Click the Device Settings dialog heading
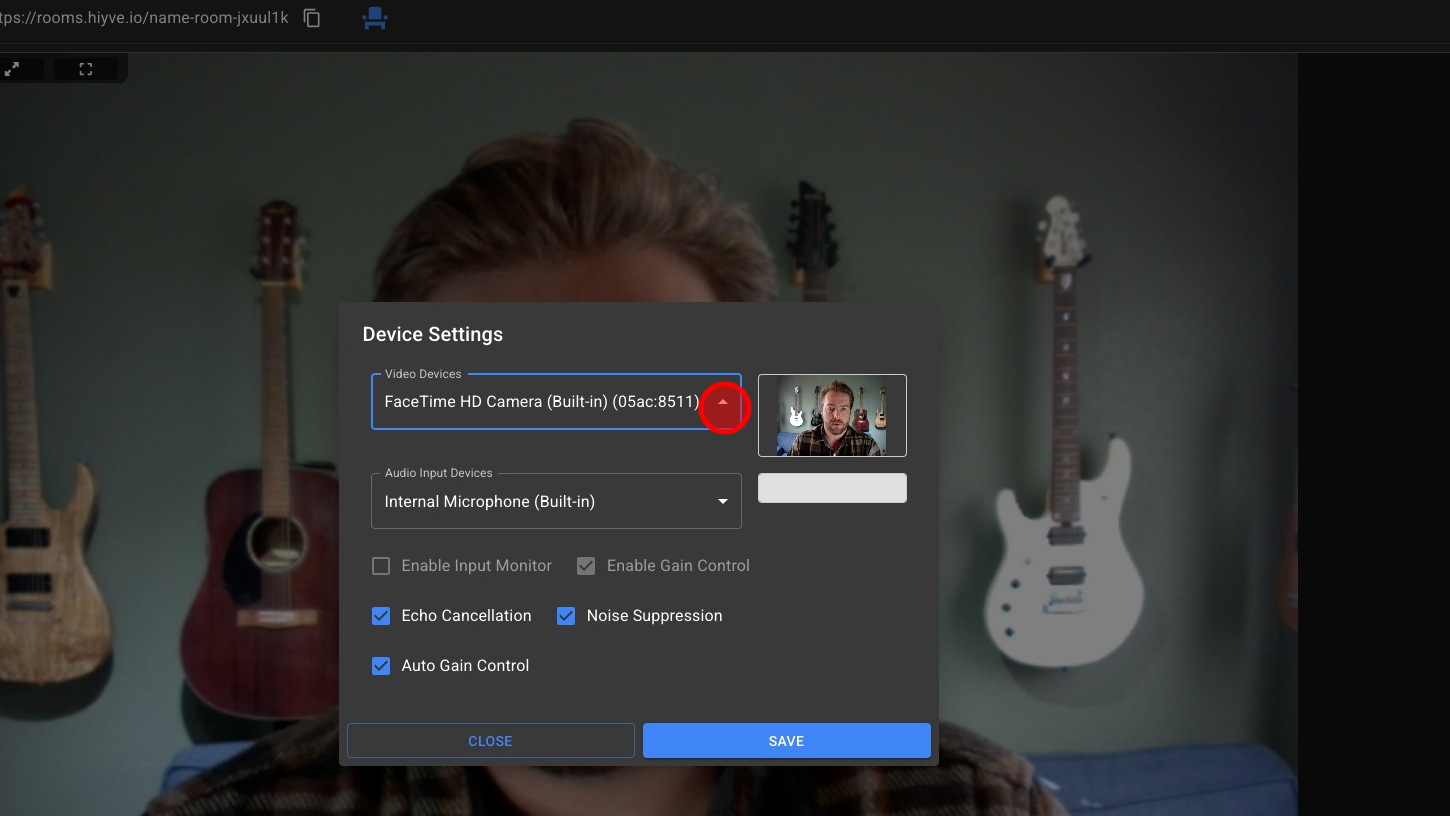 [432, 334]
